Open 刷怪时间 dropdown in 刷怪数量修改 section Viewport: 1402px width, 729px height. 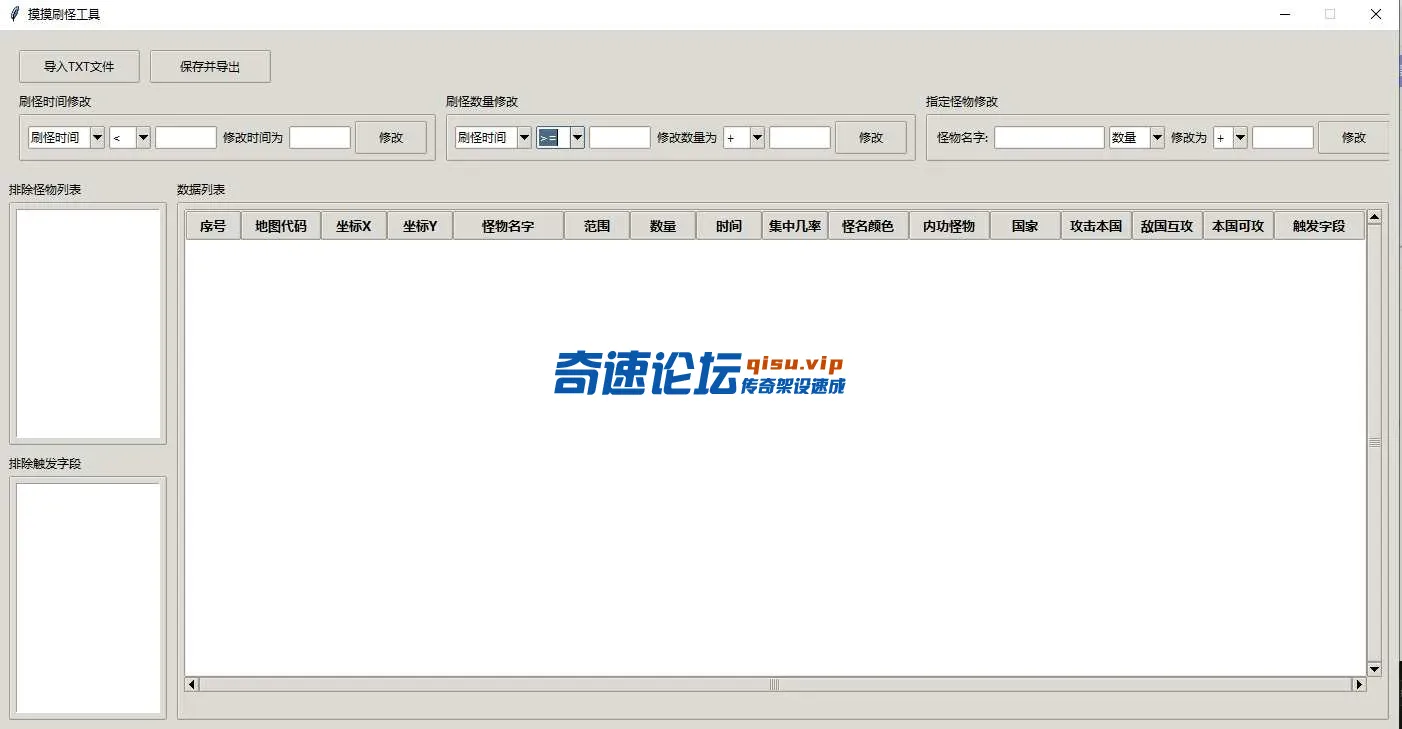(x=524, y=138)
